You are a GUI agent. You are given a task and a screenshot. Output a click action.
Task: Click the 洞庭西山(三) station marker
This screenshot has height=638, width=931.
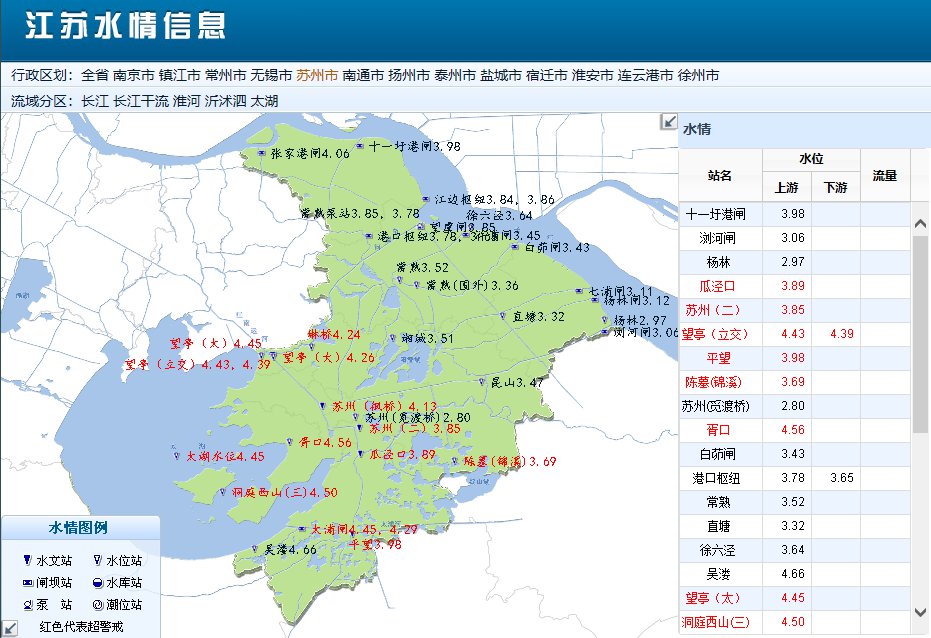coord(223,492)
